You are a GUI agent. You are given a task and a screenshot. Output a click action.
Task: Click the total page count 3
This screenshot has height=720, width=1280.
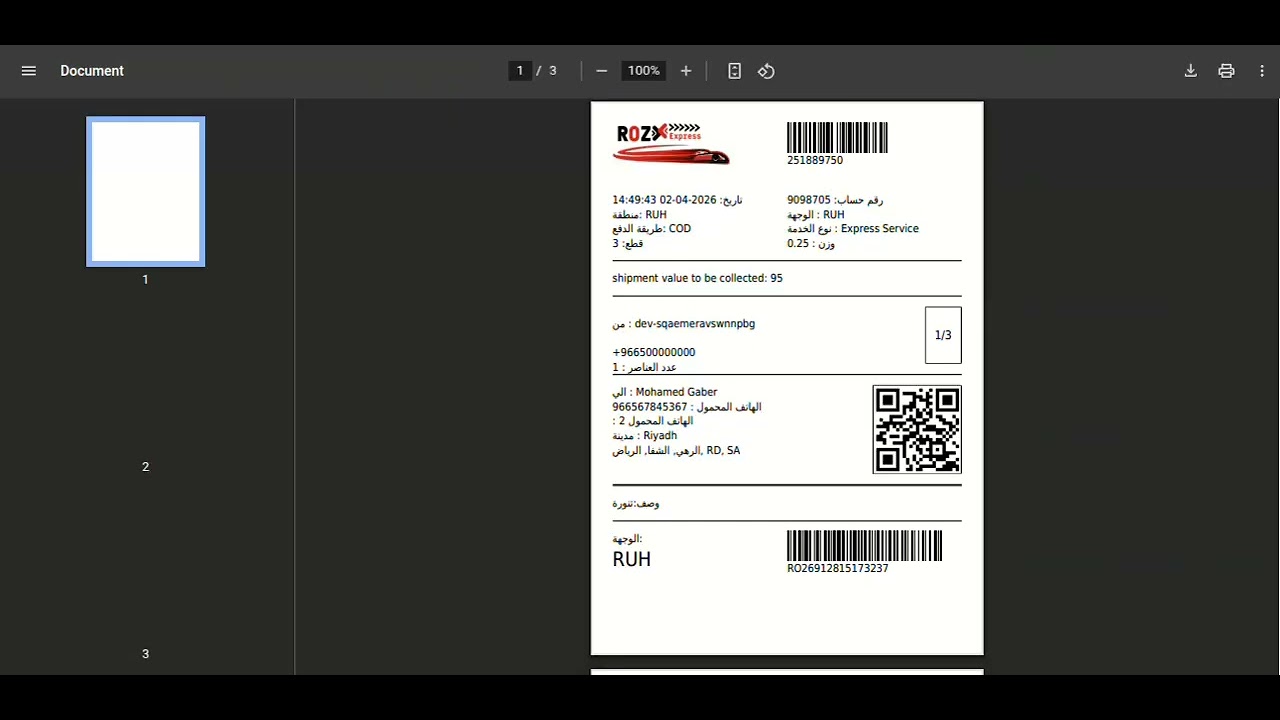click(553, 71)
